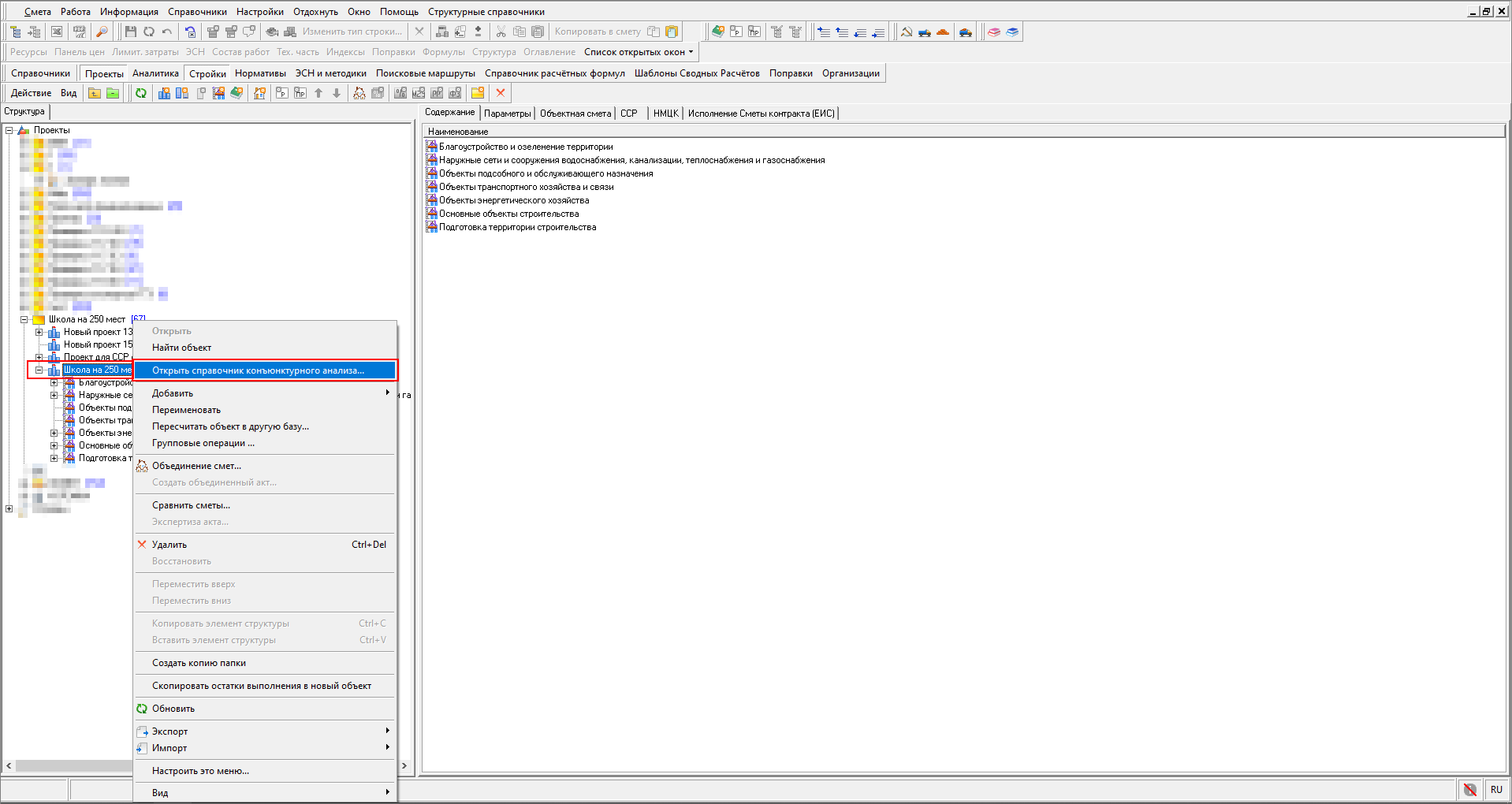The width and height of the screenshot is (1512, 804).
Task: Click the pink books reference icon
Action: pyautogui.click(x=994, y=32)
